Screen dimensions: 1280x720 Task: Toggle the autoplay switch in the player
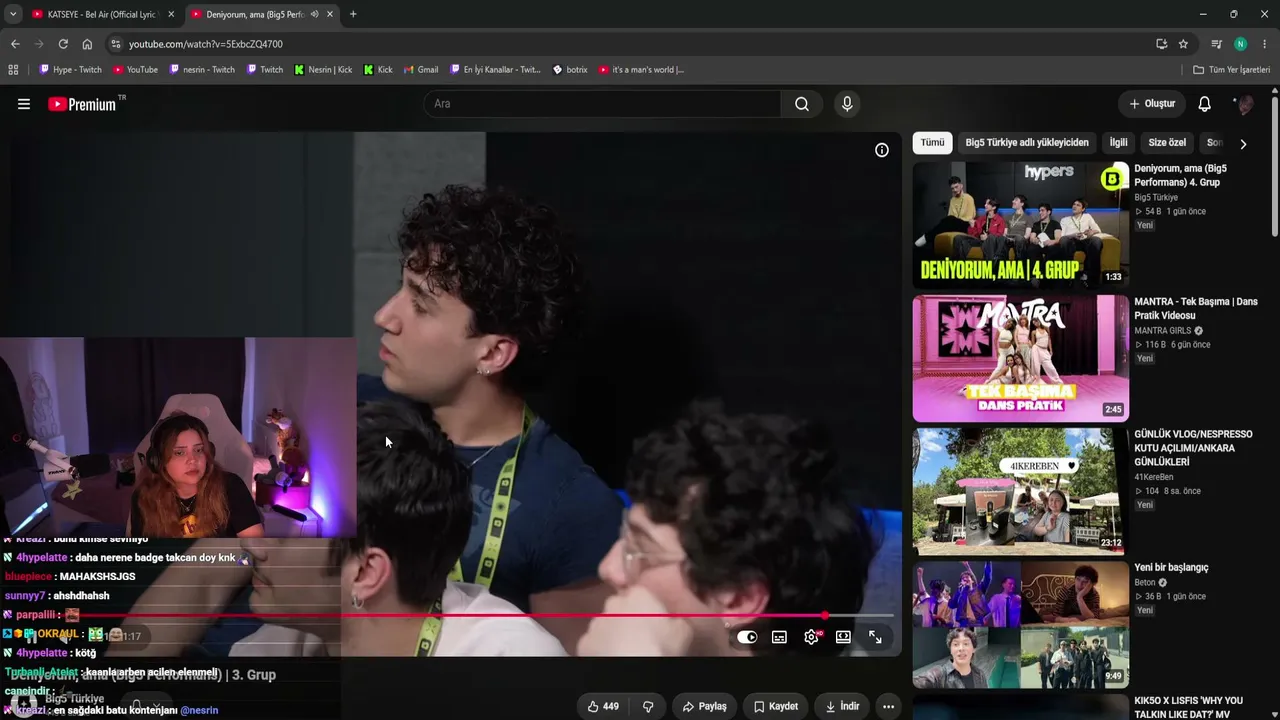(747, 637)
